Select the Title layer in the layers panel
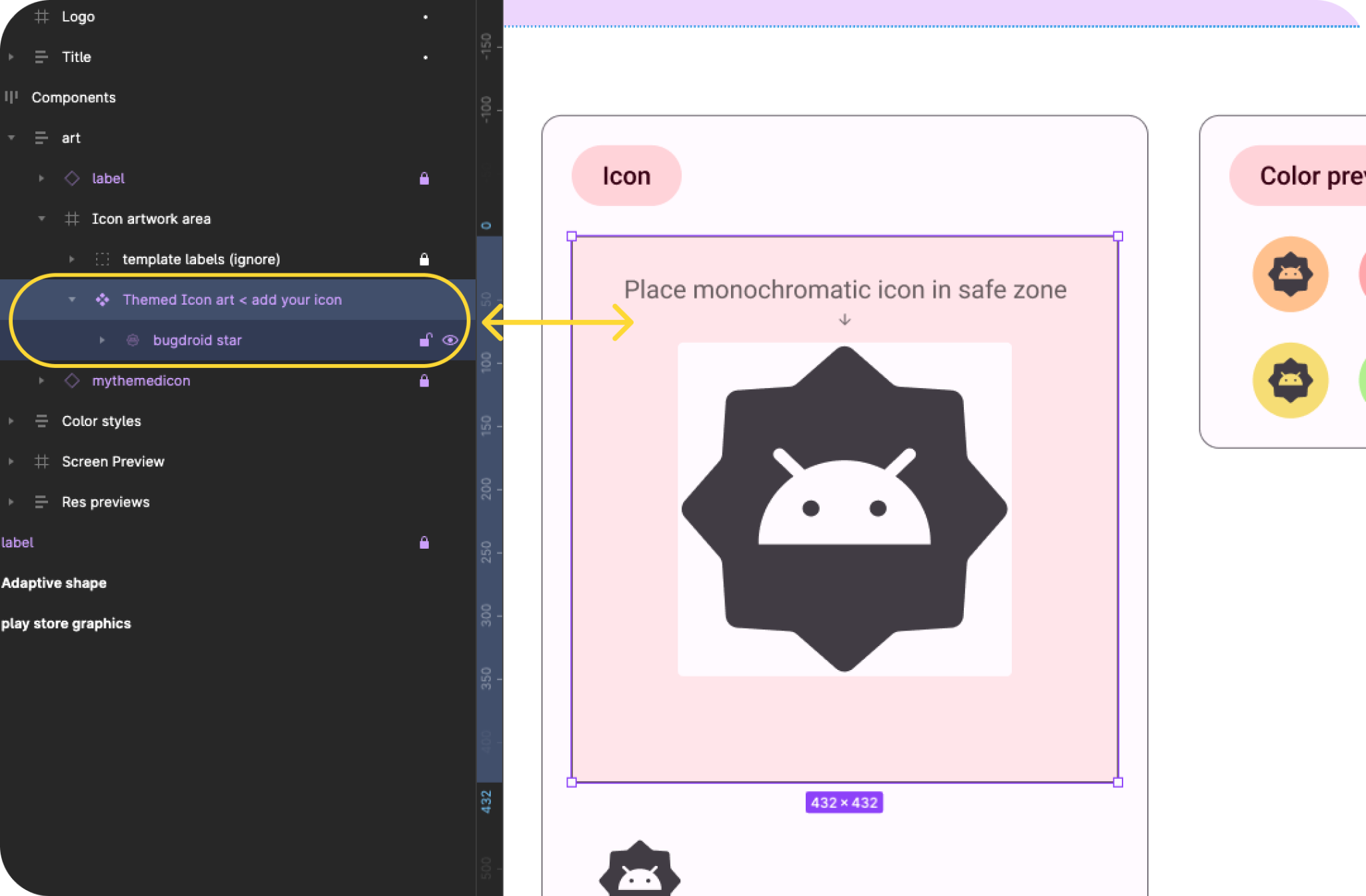 pos(77,57)
